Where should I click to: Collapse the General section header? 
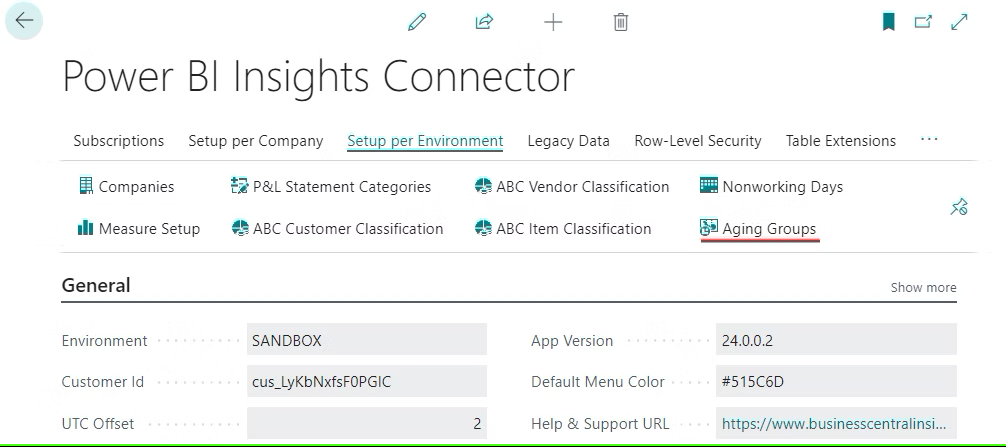coord(96,285)
